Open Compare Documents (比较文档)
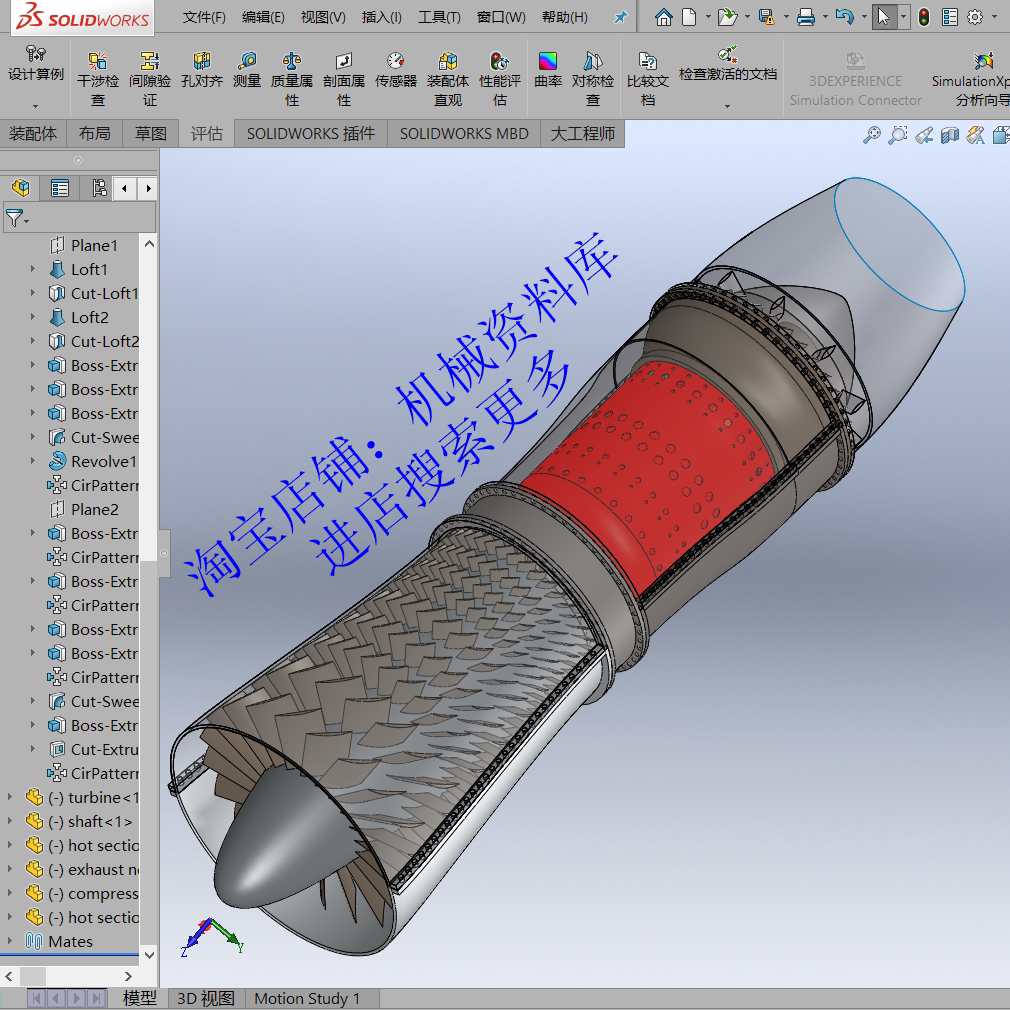The width and height of the screenshot is (1010, 1010). point(648,79)
